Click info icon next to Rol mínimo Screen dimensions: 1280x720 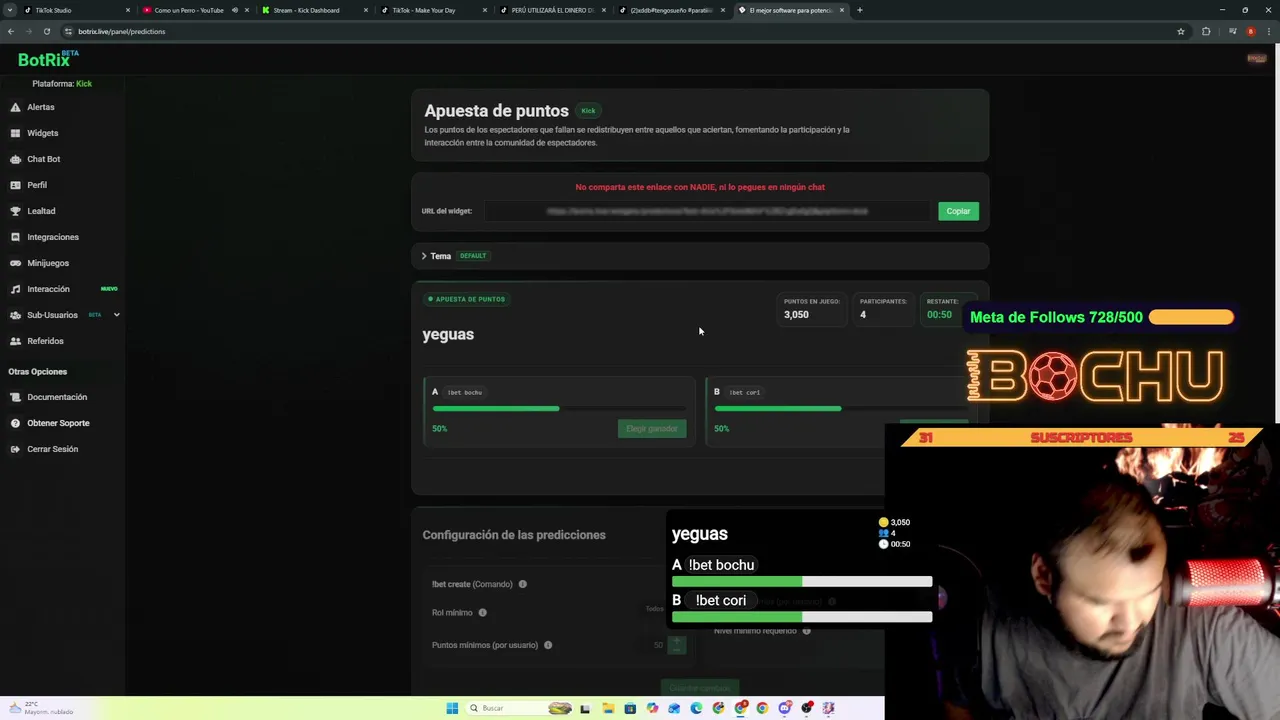click(x=482, y=613)
